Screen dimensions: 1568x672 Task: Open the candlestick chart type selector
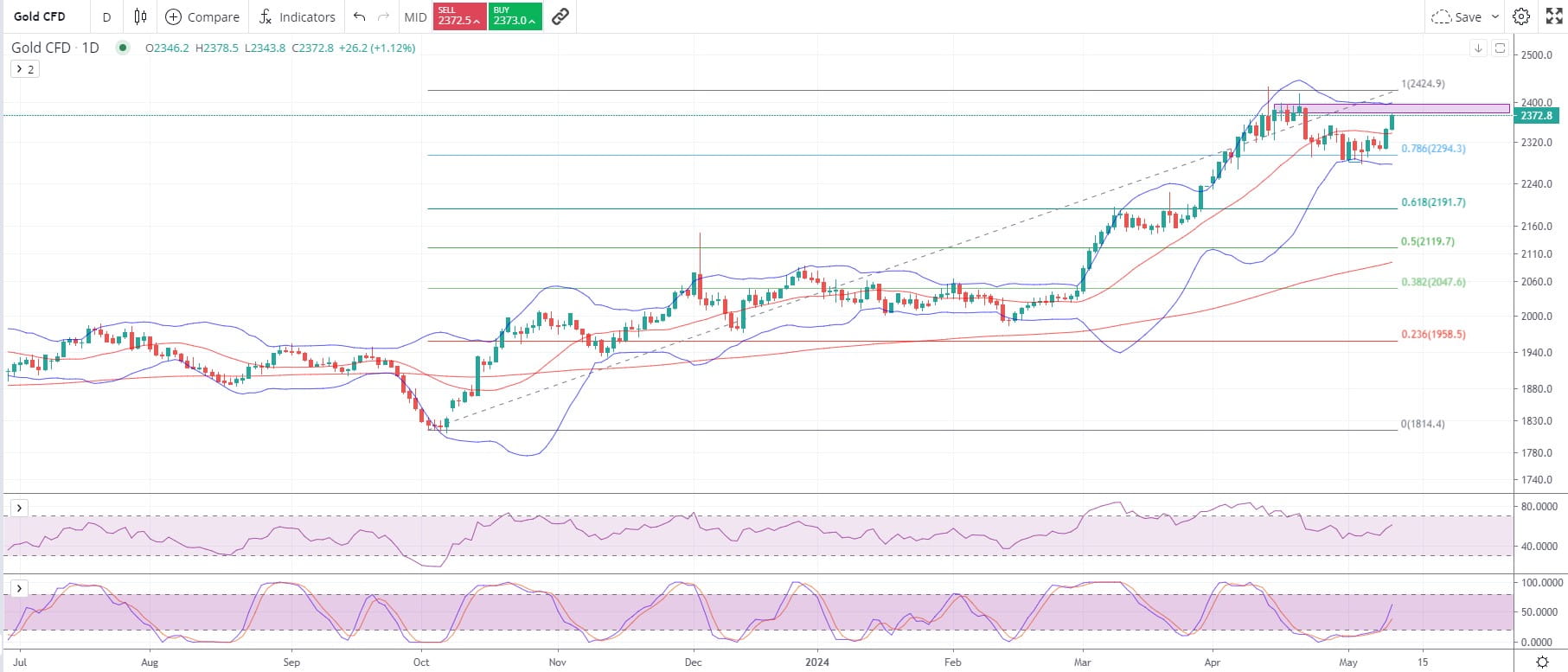(x=140, y=16)
